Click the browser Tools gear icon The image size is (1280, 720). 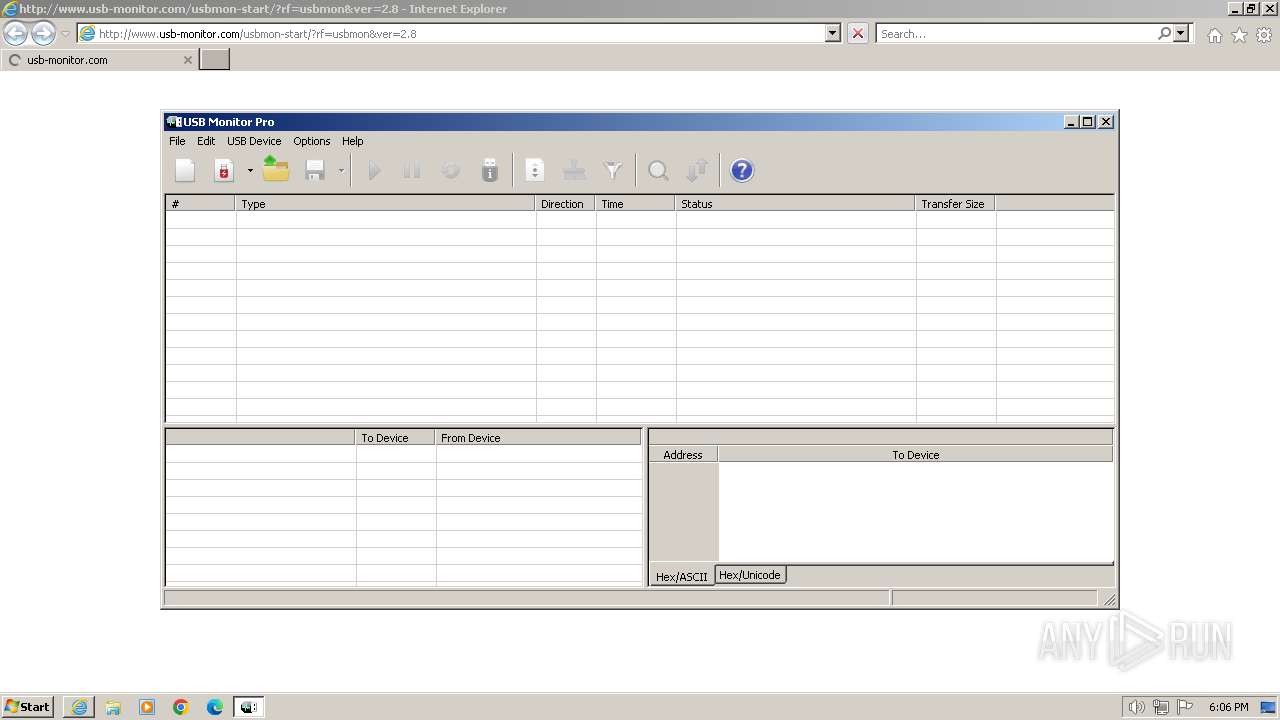pyautogui.click(x=1264, y=35)
